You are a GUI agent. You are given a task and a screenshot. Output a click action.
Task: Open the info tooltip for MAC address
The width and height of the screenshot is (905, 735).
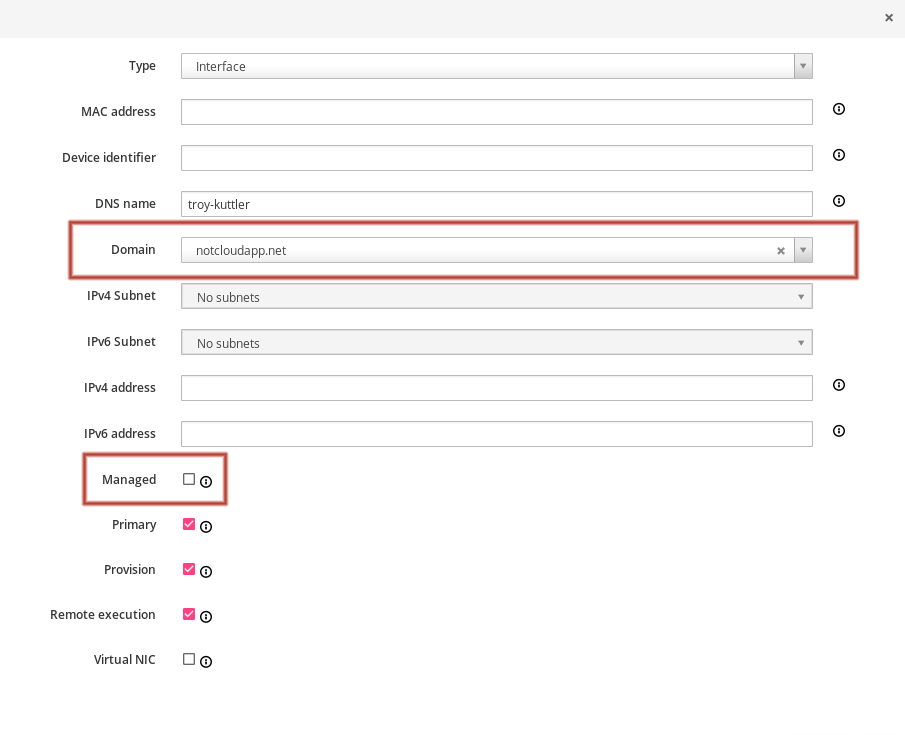coord(839,109)
